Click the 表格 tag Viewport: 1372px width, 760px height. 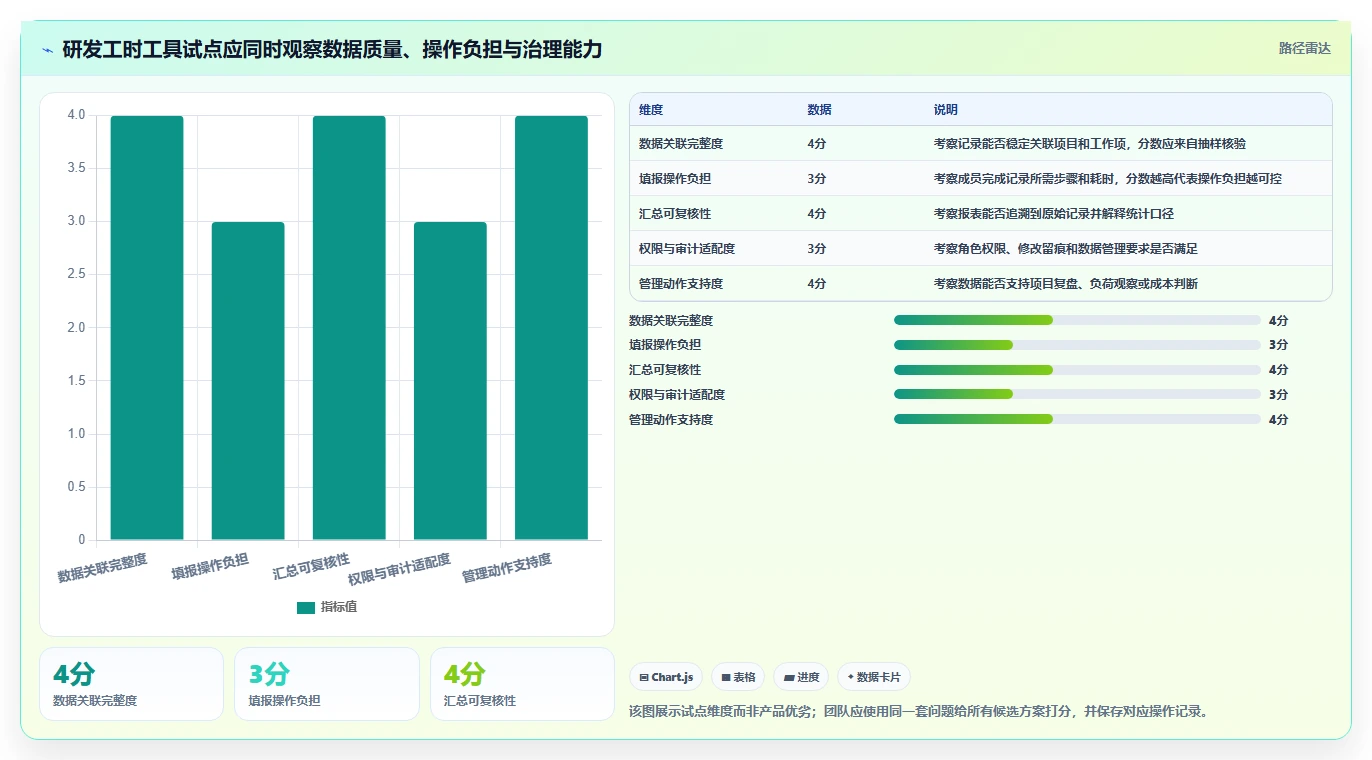[738, 677]
